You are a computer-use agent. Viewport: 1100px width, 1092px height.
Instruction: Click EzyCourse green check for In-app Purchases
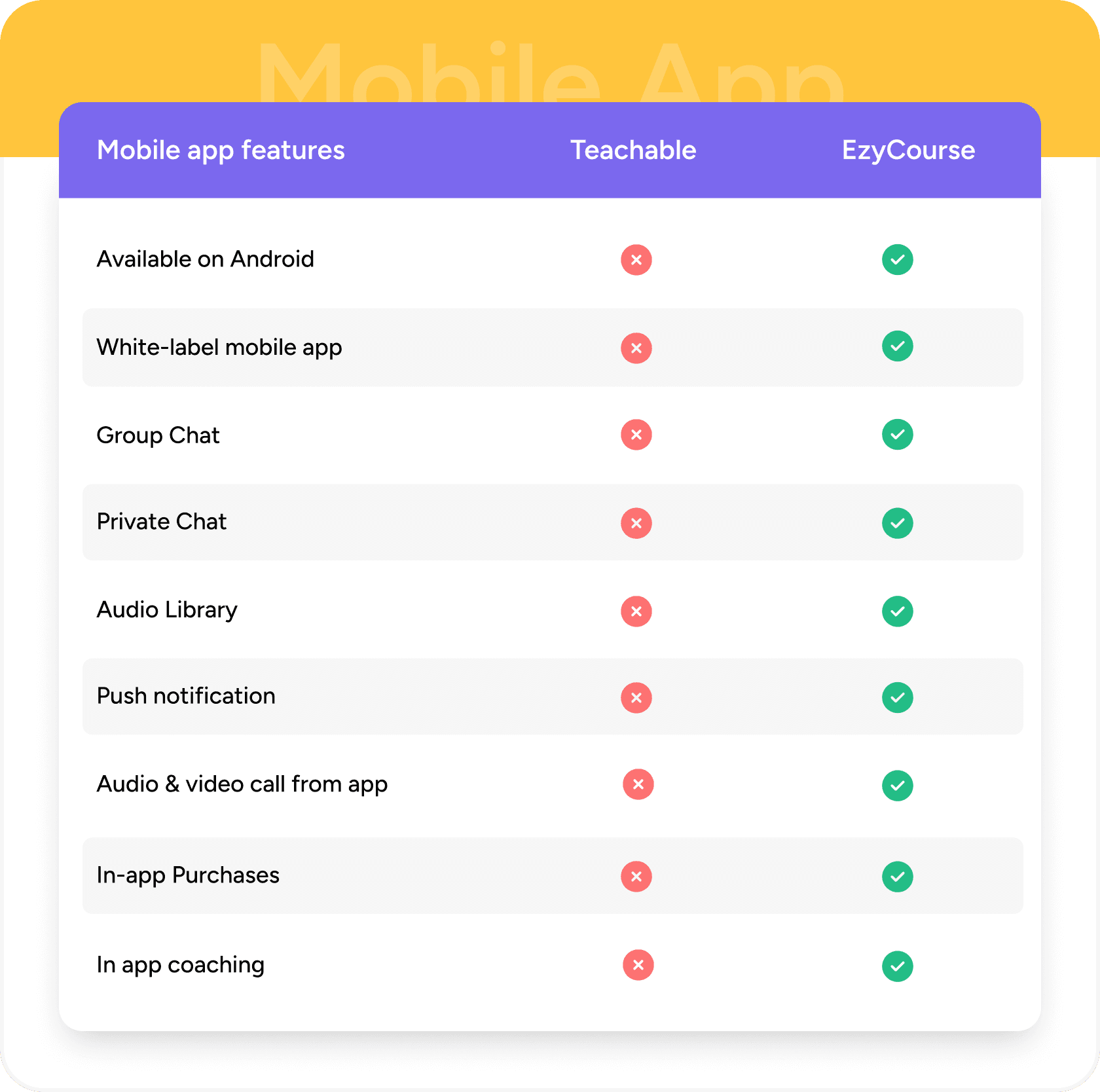897,877
